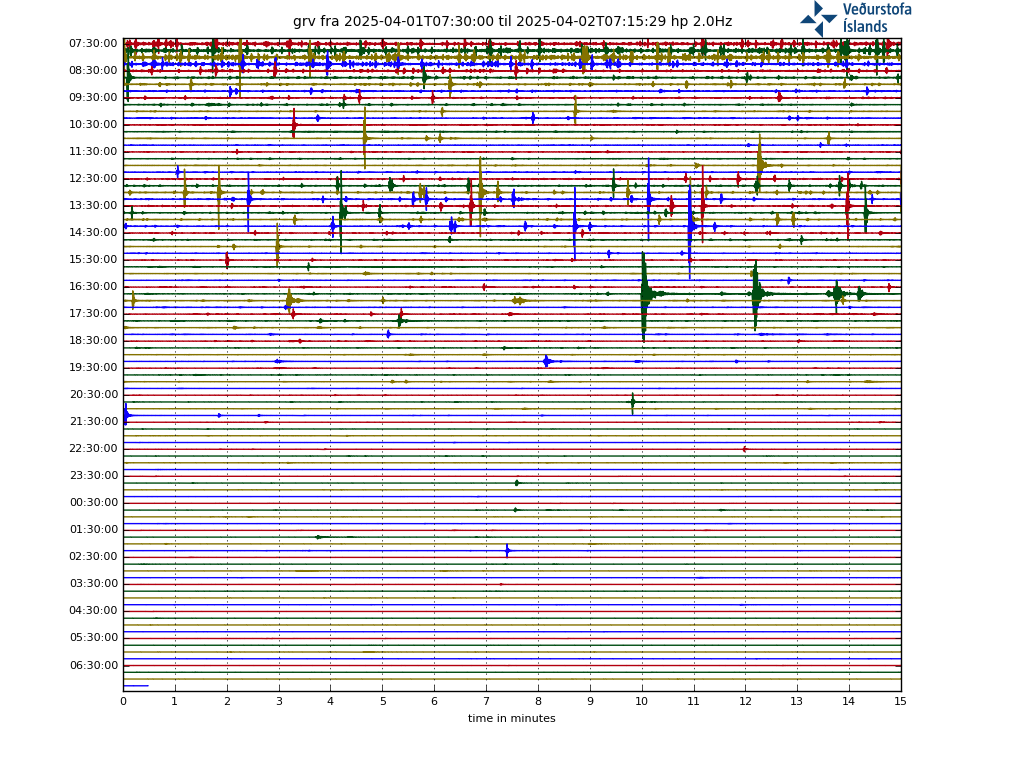The image size is (1024, 768).
Task: Click the x-axis tick label 13
Action: (797, 701)
